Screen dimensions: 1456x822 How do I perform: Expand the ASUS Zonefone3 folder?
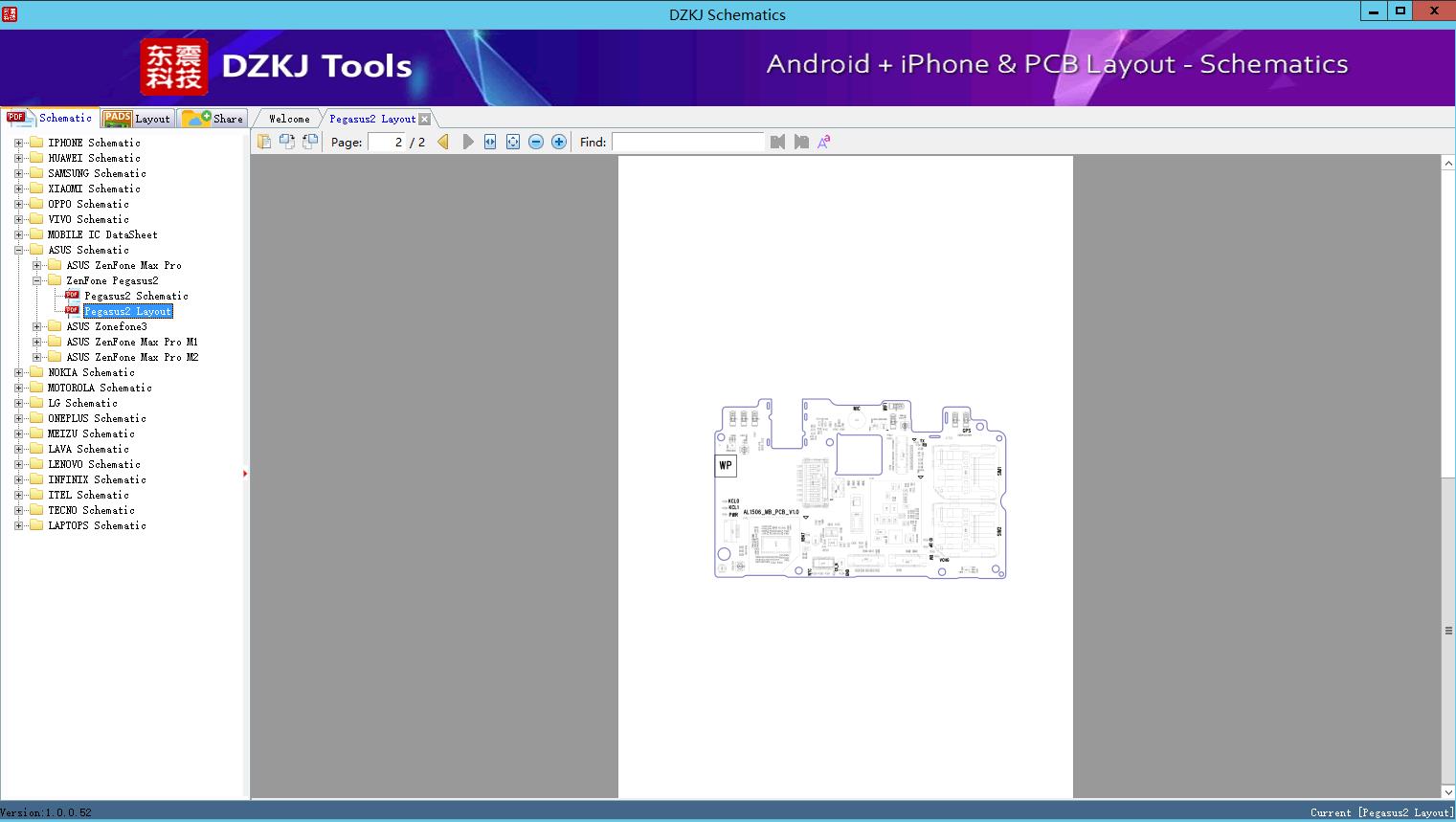(x=36, y=326)
